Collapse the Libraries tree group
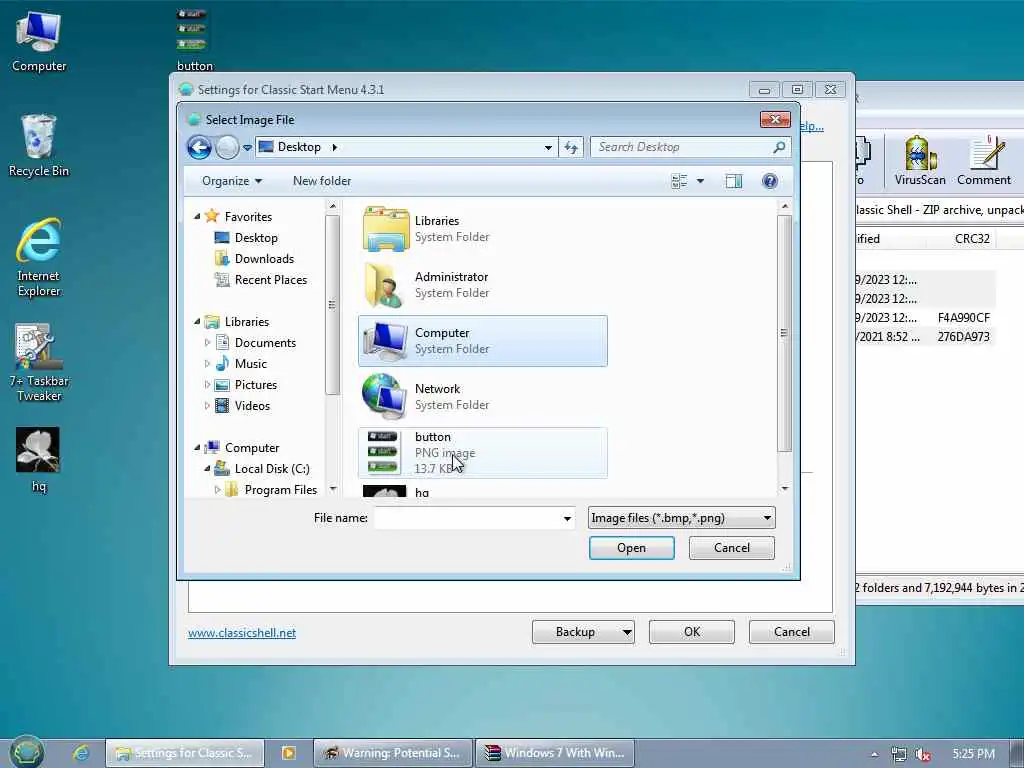The height and width of the screenshot is (768, 1024). tap(197, 321)
